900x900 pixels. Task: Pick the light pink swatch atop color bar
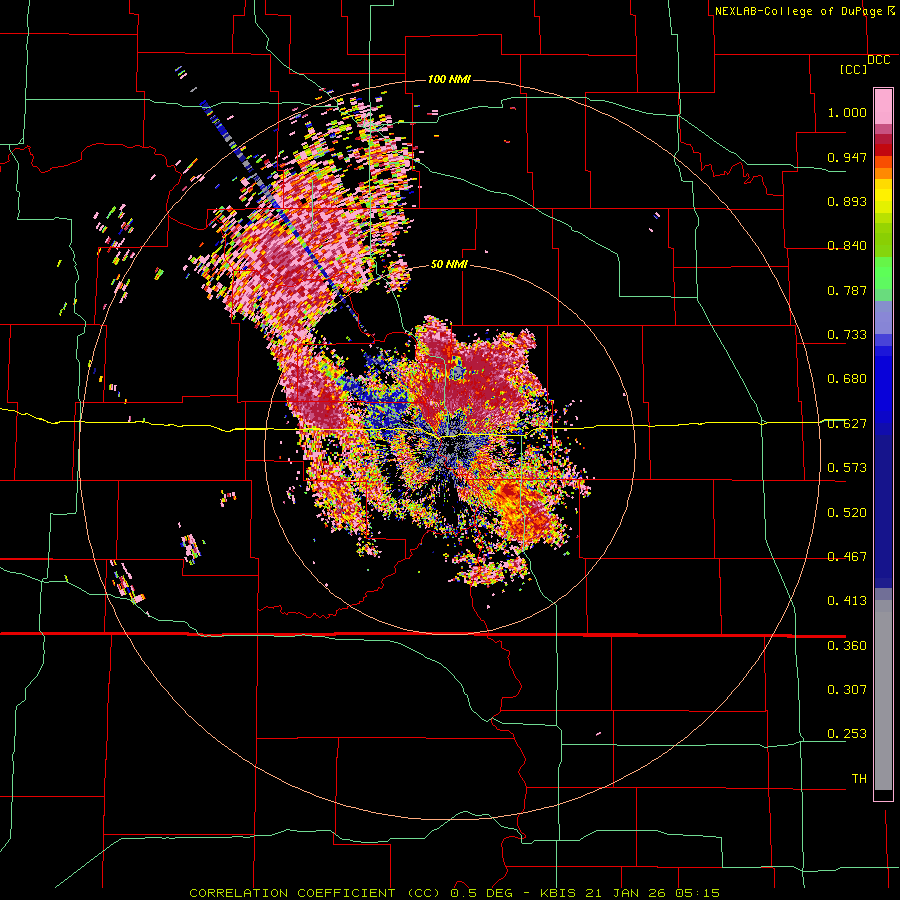[883, 107]
